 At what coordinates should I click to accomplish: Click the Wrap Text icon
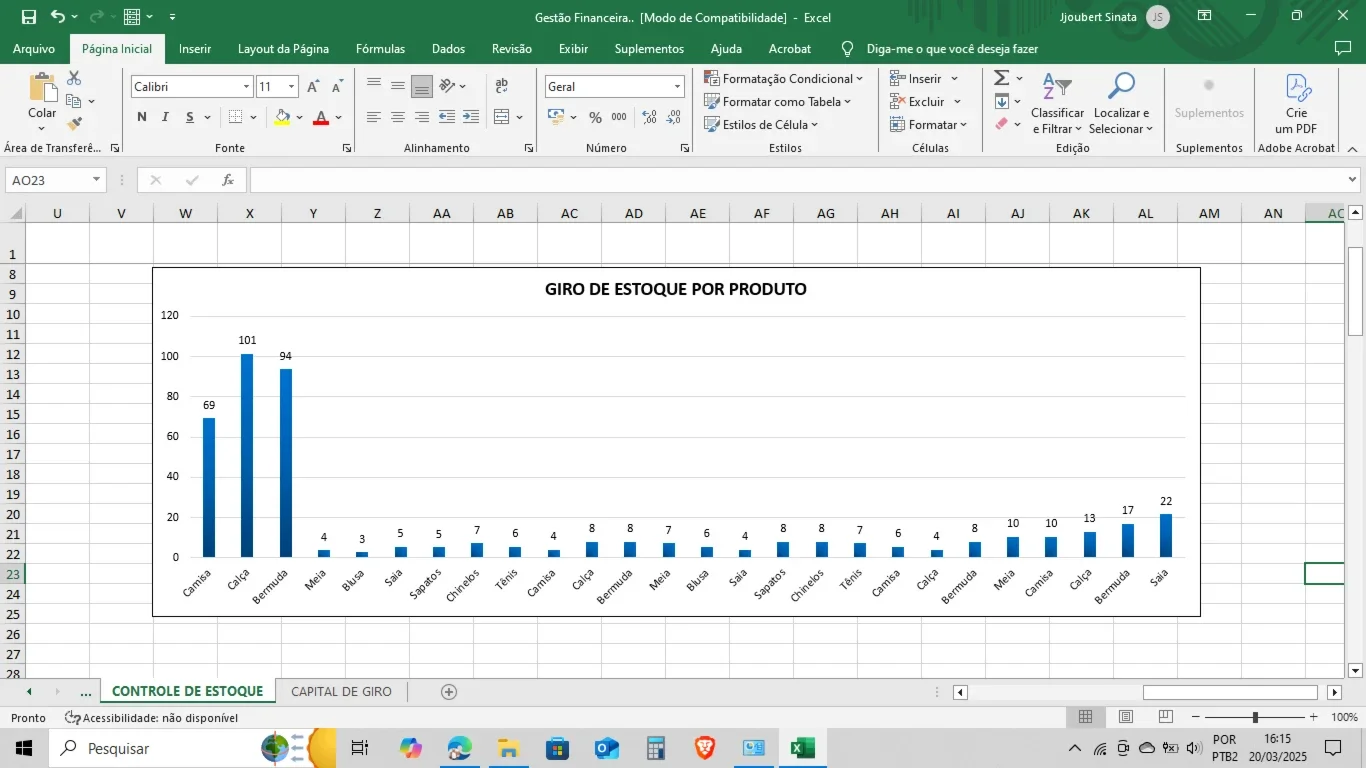(501, 86)
